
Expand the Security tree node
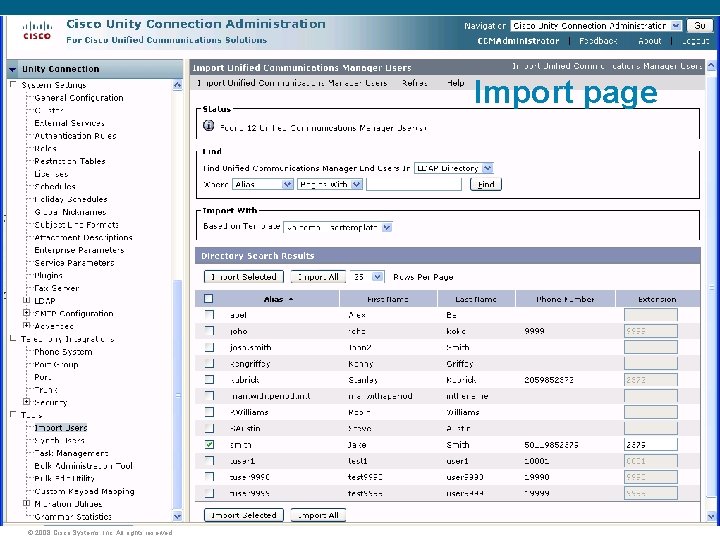click(27, 401)
